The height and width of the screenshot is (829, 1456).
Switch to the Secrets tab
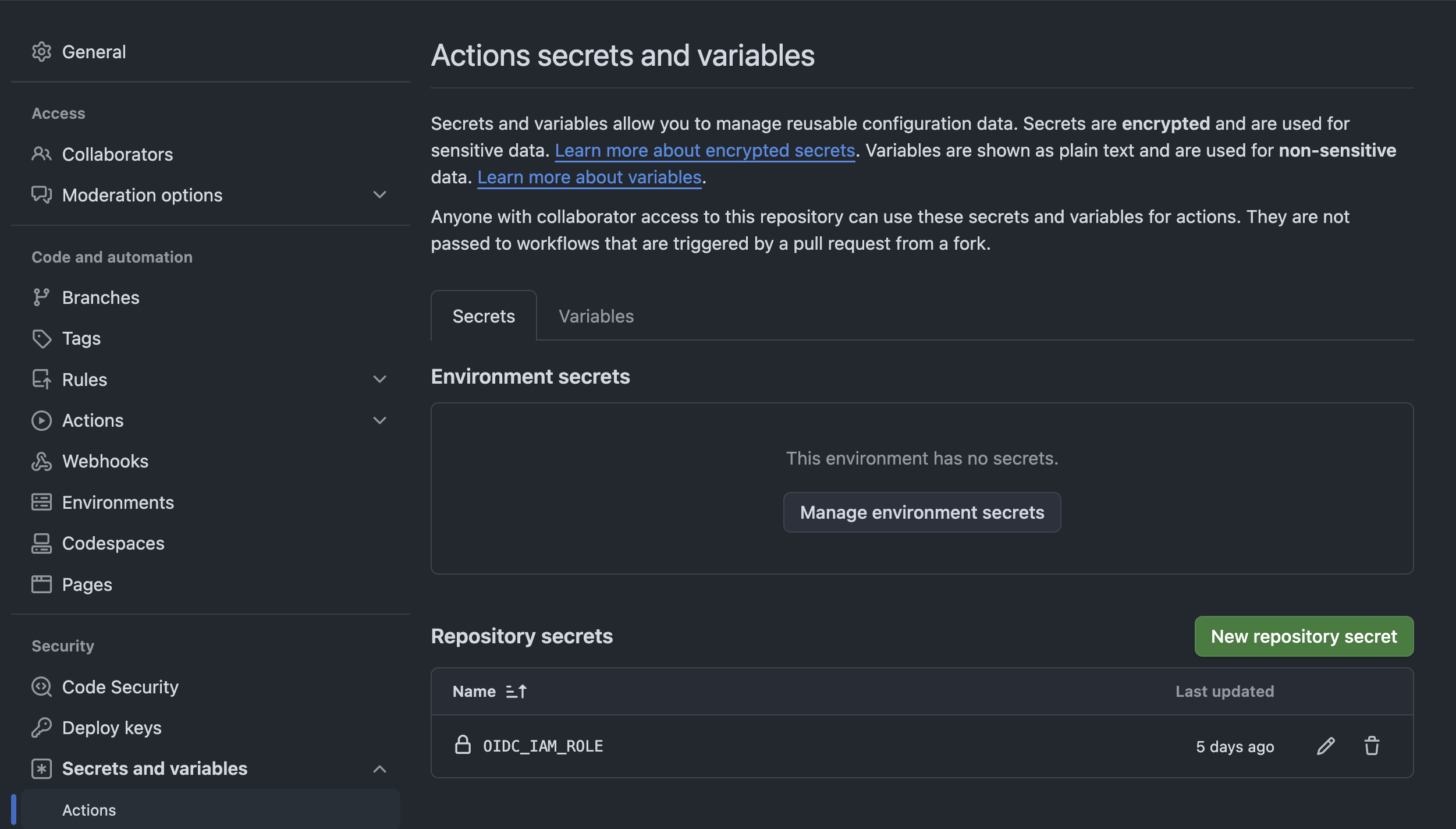[x=484, y=316]
